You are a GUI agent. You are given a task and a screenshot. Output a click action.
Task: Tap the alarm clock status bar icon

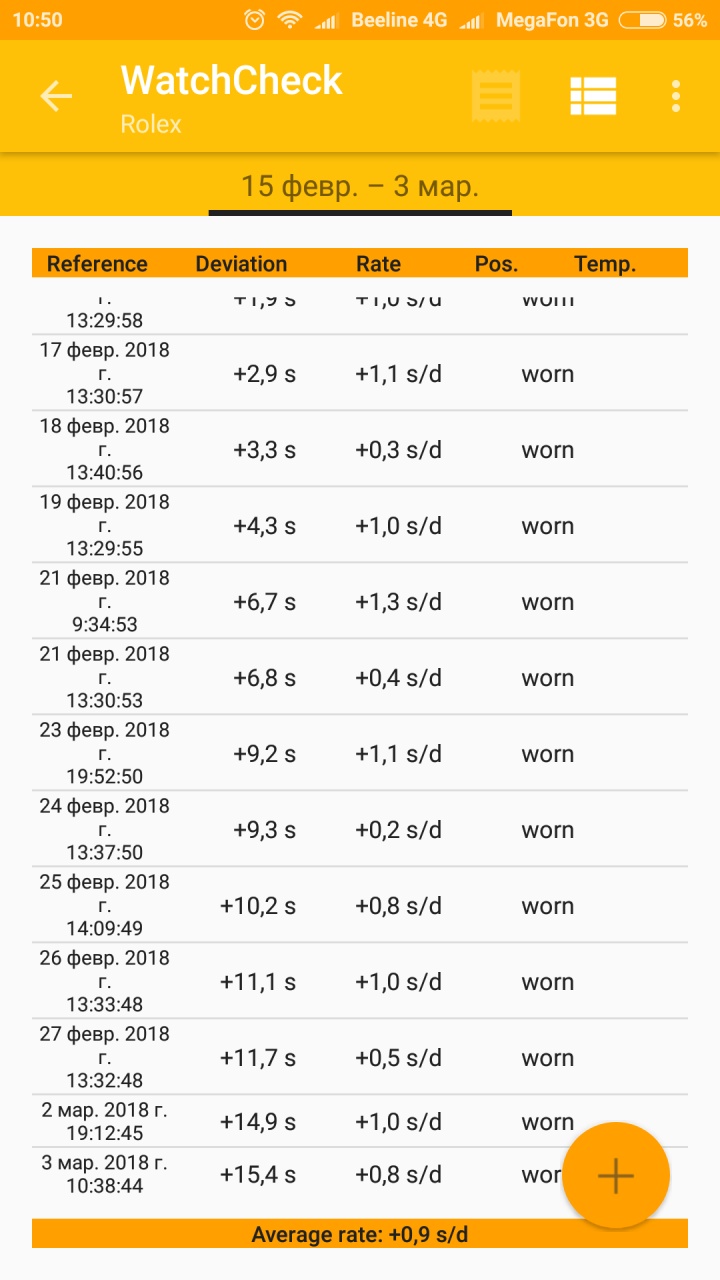255,20
